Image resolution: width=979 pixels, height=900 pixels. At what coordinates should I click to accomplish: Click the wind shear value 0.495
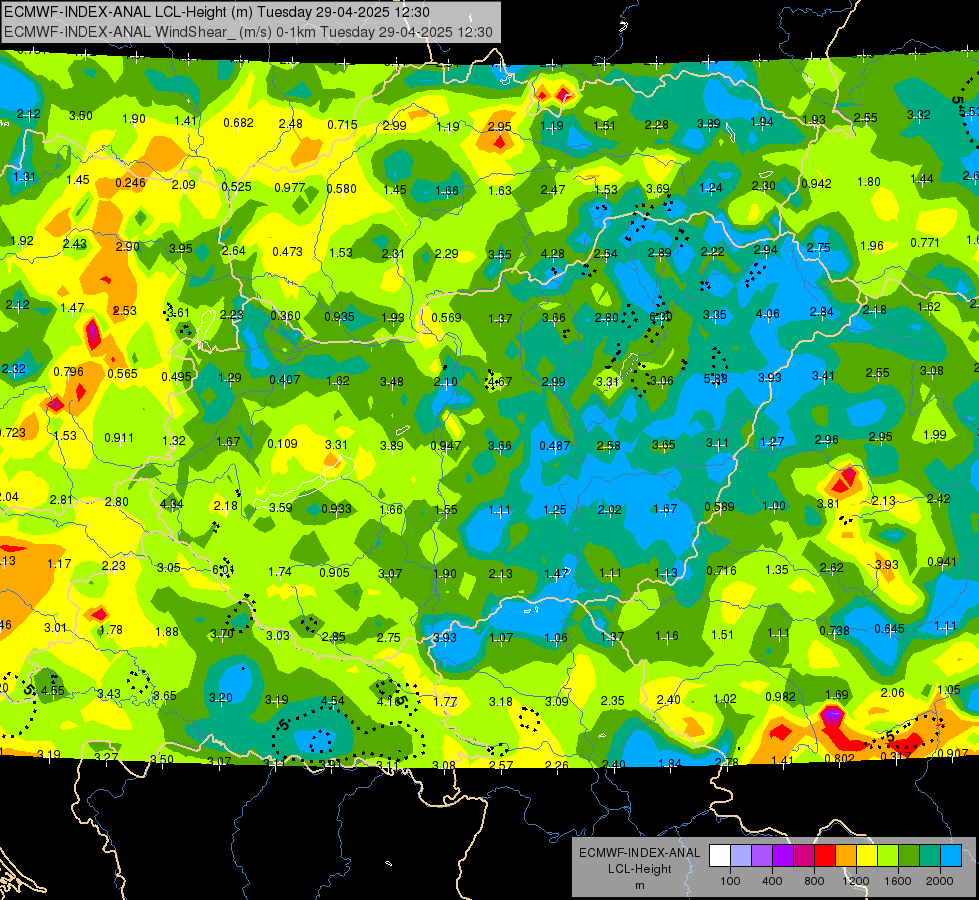tap(176, 376)
